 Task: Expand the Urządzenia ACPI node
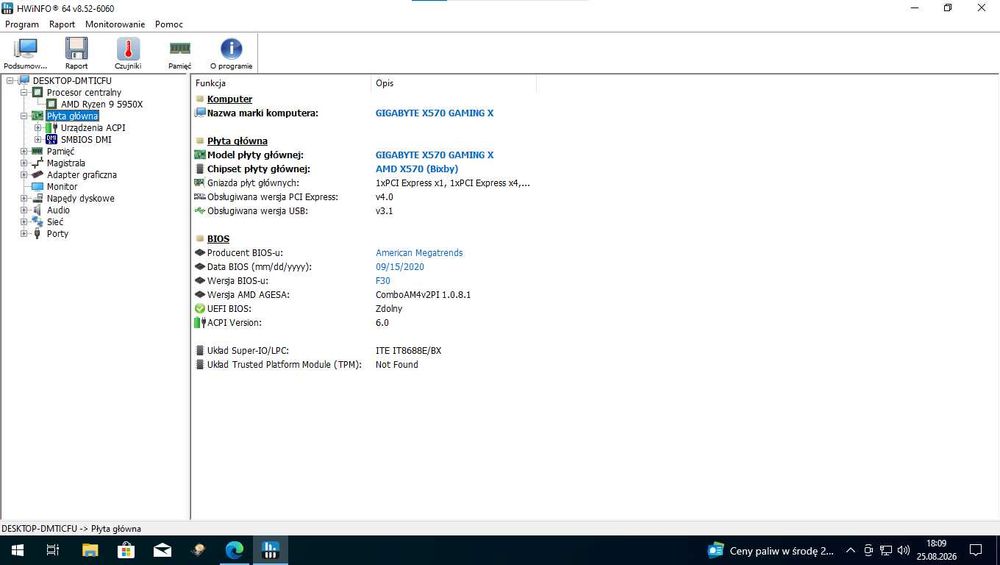tap(38, 128)
